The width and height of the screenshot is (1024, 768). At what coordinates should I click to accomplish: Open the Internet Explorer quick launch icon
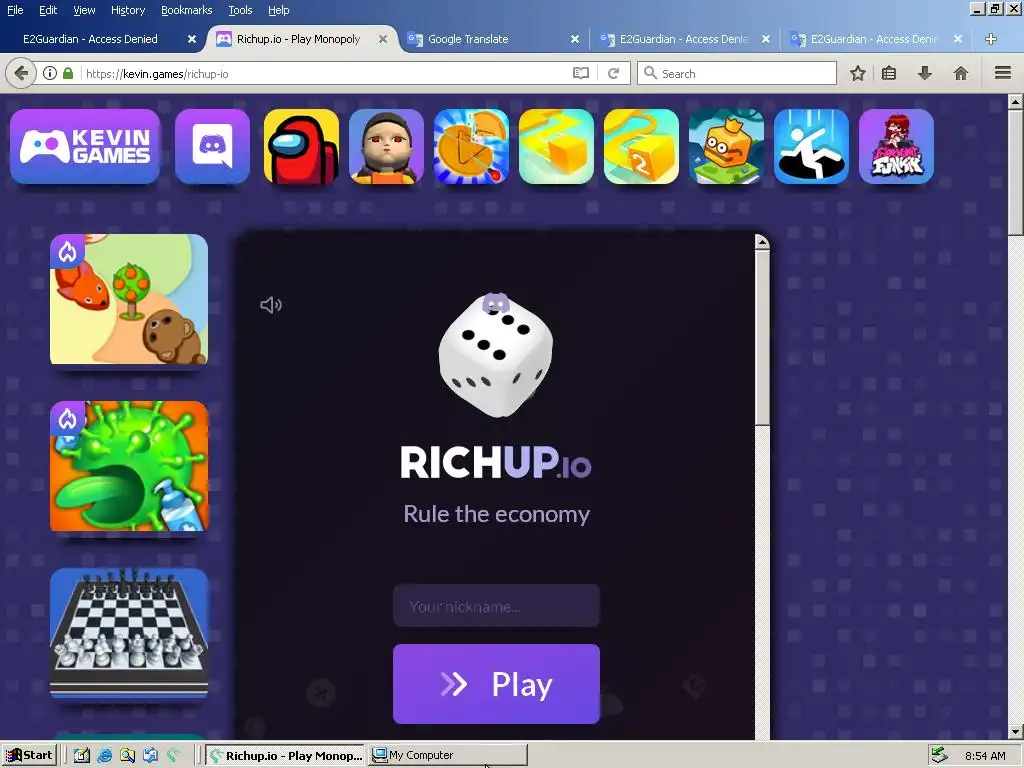104,756
